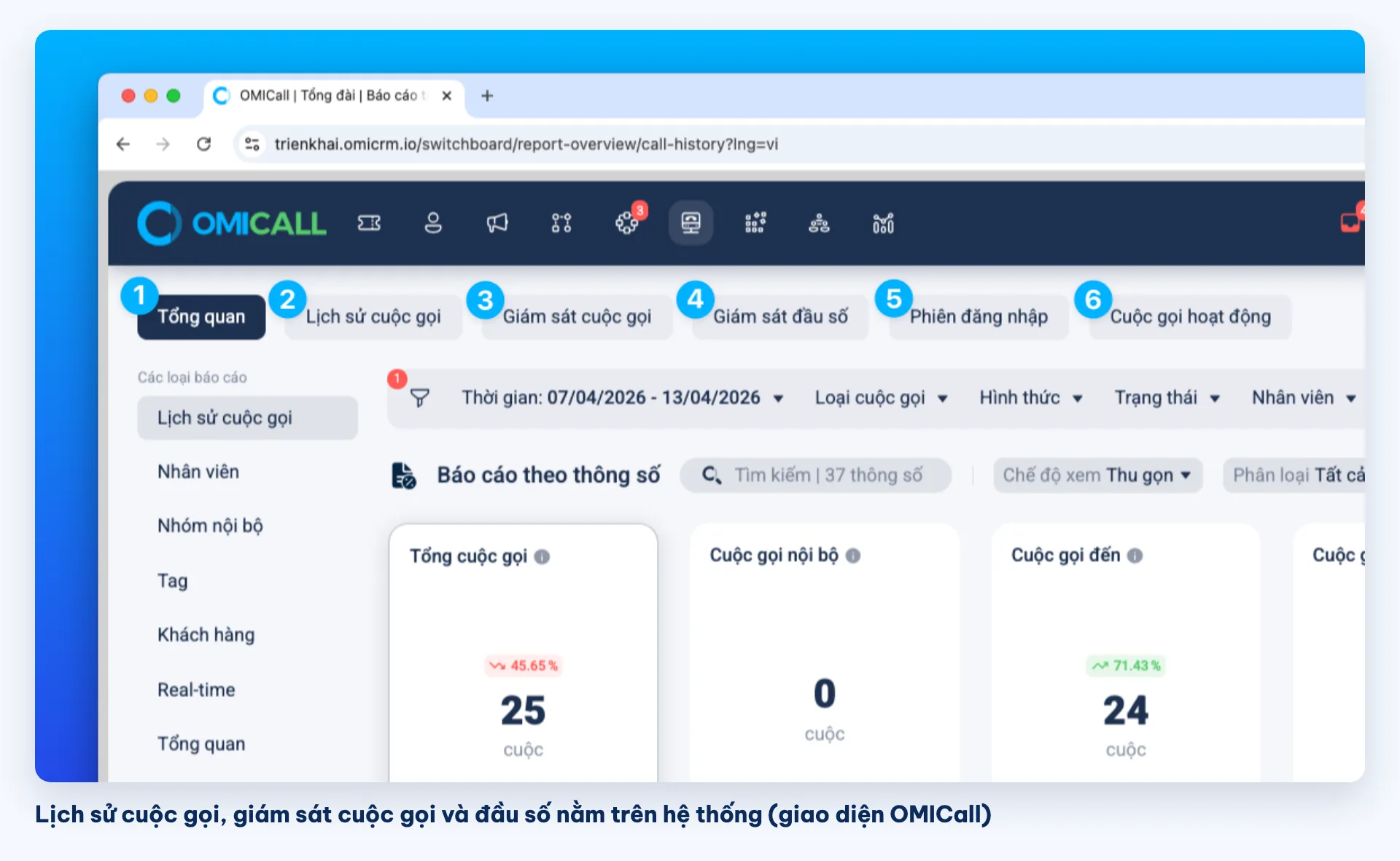
Task: Click info icon next to Tổng cuộc gọi
Action: [x=542, y=556]
